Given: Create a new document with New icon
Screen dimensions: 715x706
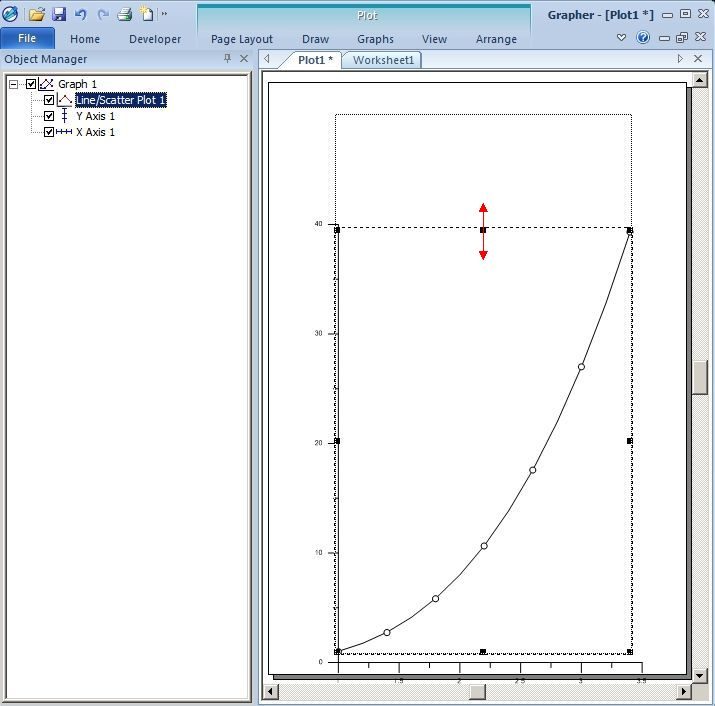Looking at the screenshot, I should [x=146, y=14].
